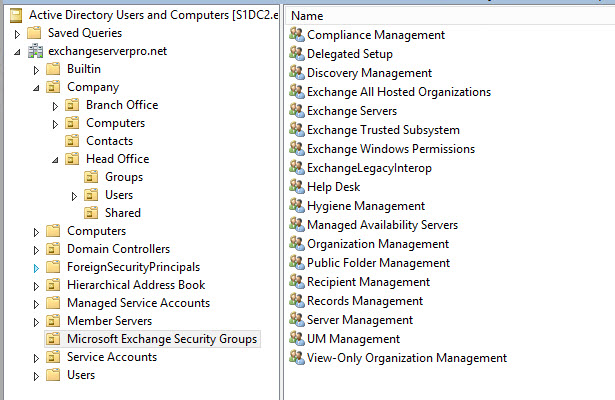Click the exchangeserverpro.net domain icon

[35, 51]
